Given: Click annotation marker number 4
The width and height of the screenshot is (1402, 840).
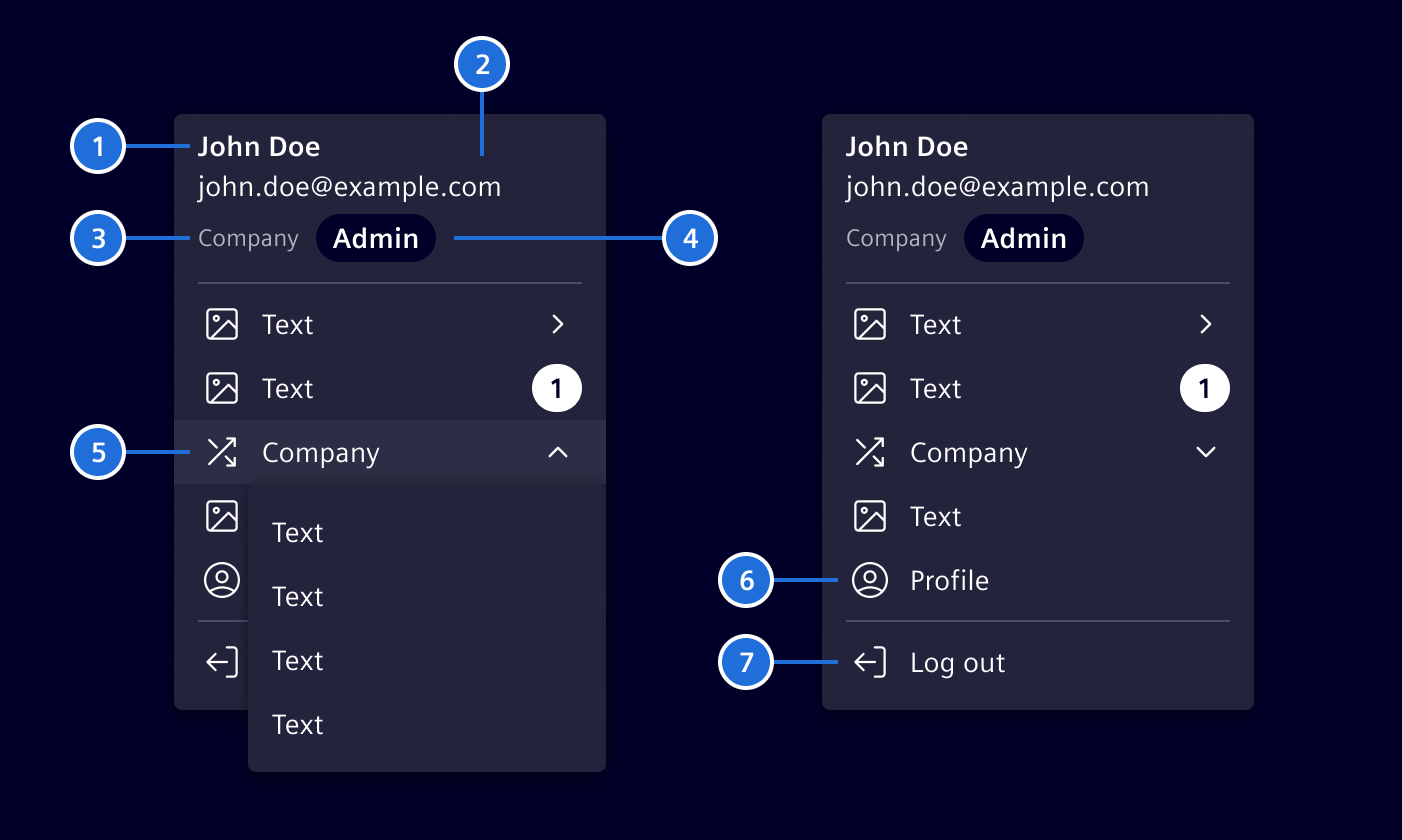Looking at the screenshot, I should 690,238.
